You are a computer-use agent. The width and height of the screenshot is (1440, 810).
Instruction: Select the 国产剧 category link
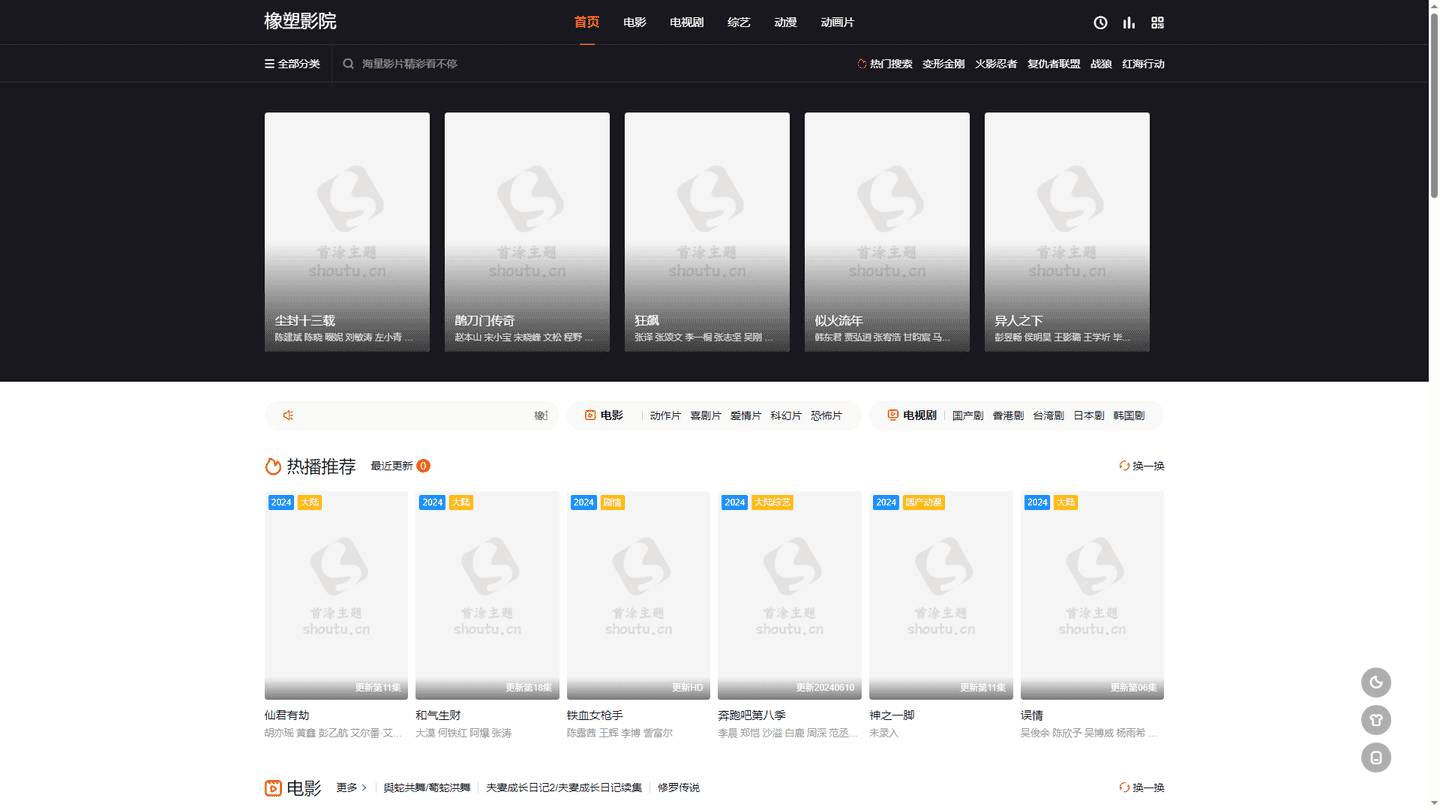coord(967,415)
